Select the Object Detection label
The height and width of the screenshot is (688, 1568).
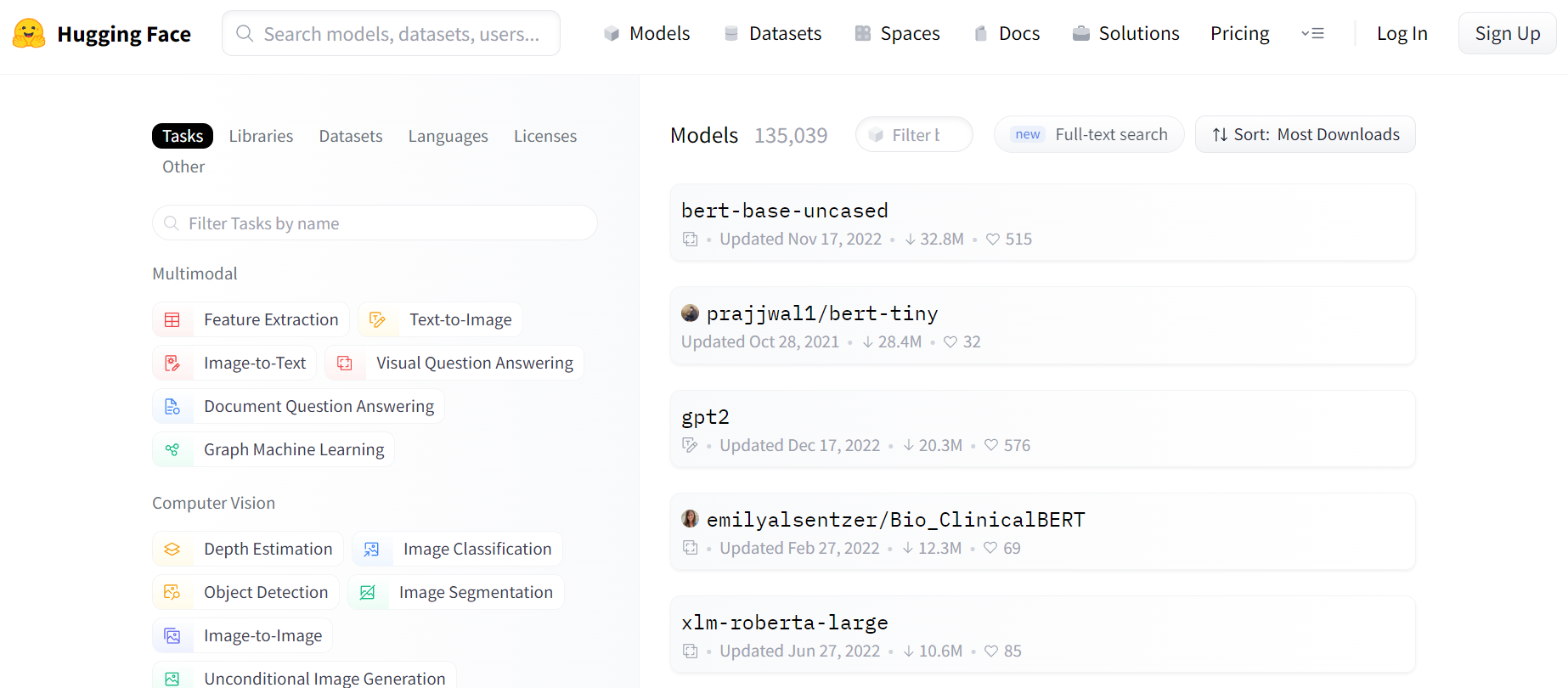coord(266,592)
